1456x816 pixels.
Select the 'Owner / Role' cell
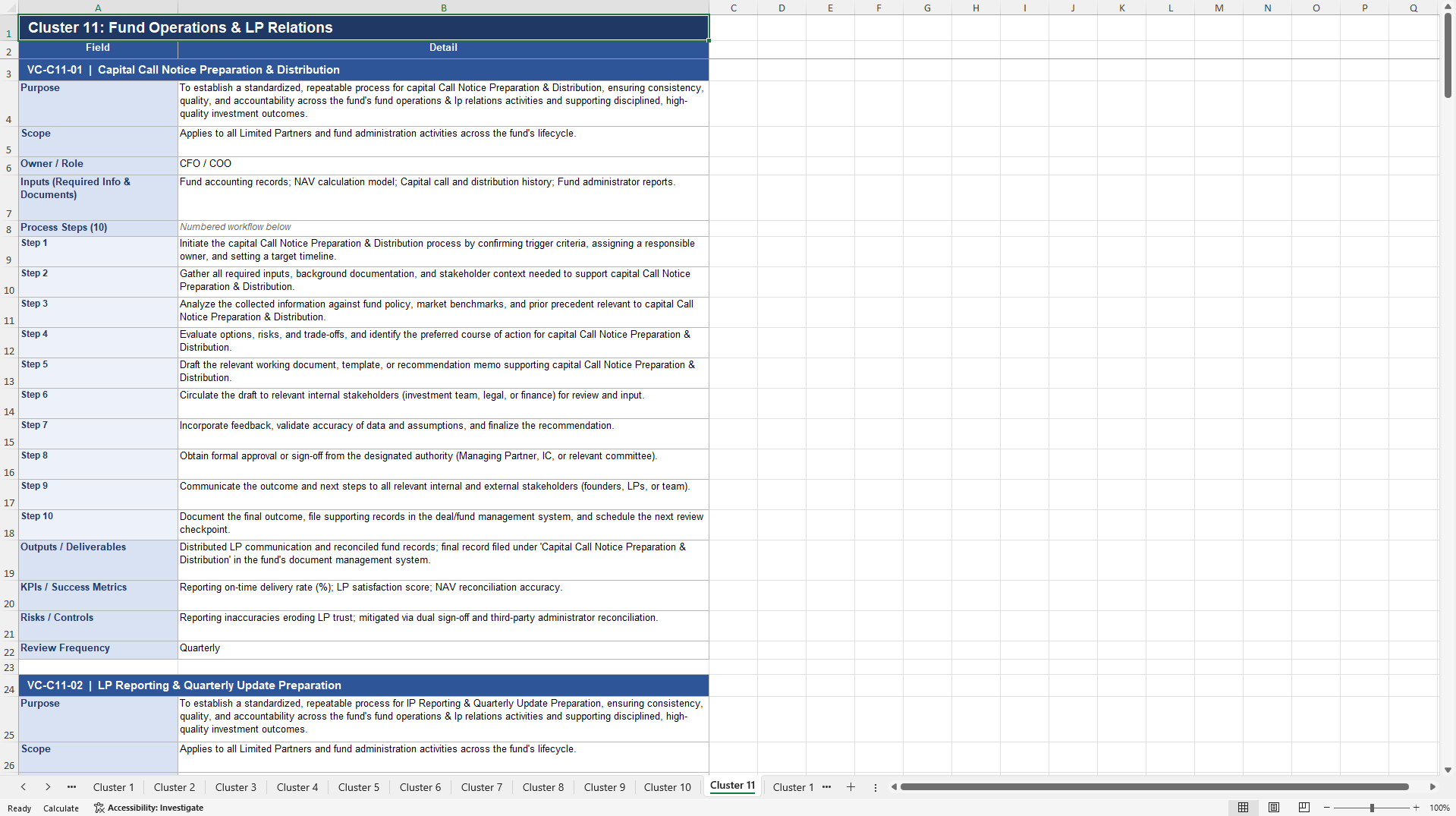click(x=98, y=165)
